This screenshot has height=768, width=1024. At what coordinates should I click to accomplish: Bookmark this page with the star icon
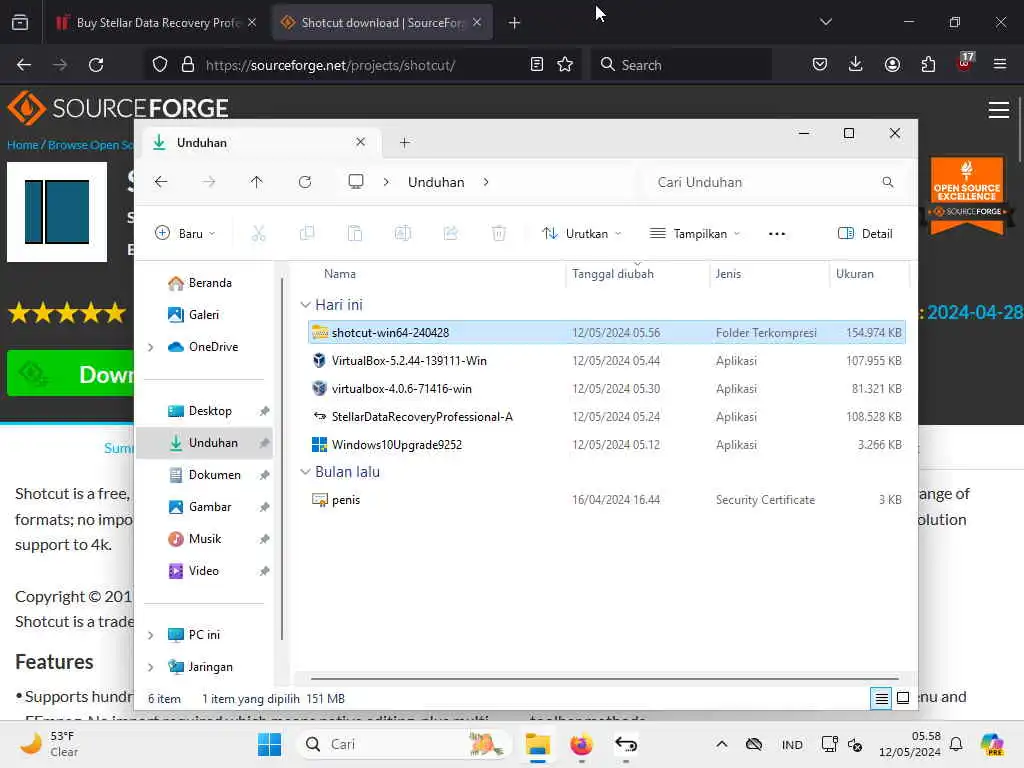565,65
